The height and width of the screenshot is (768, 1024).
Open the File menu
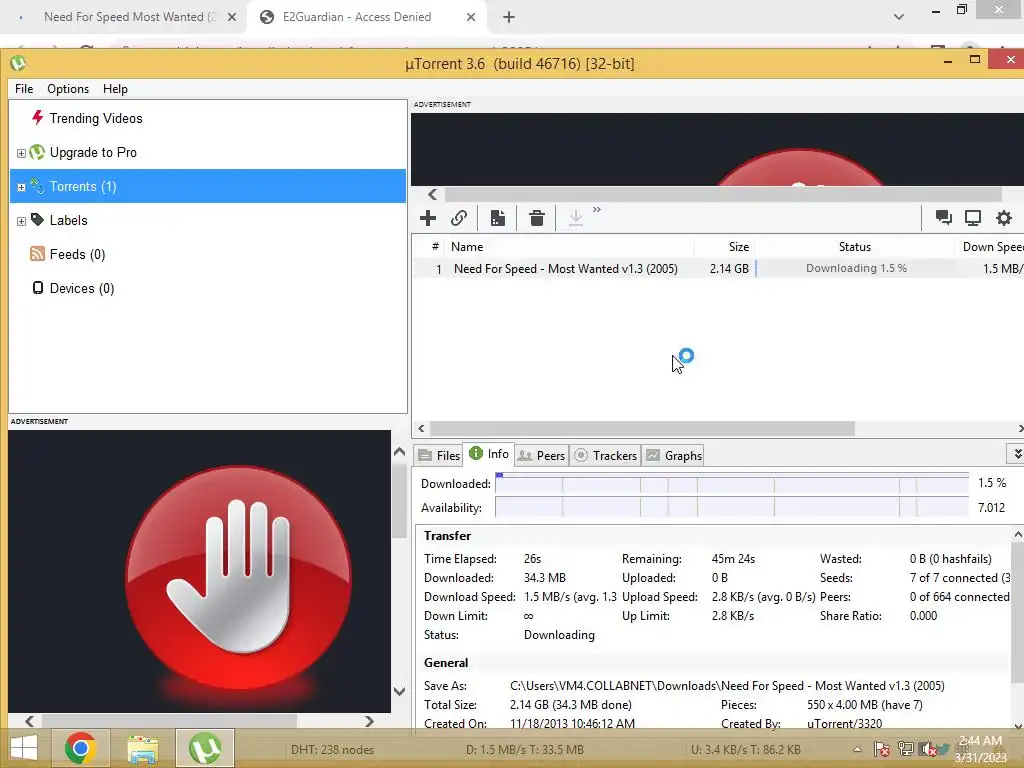click(24, 89)
